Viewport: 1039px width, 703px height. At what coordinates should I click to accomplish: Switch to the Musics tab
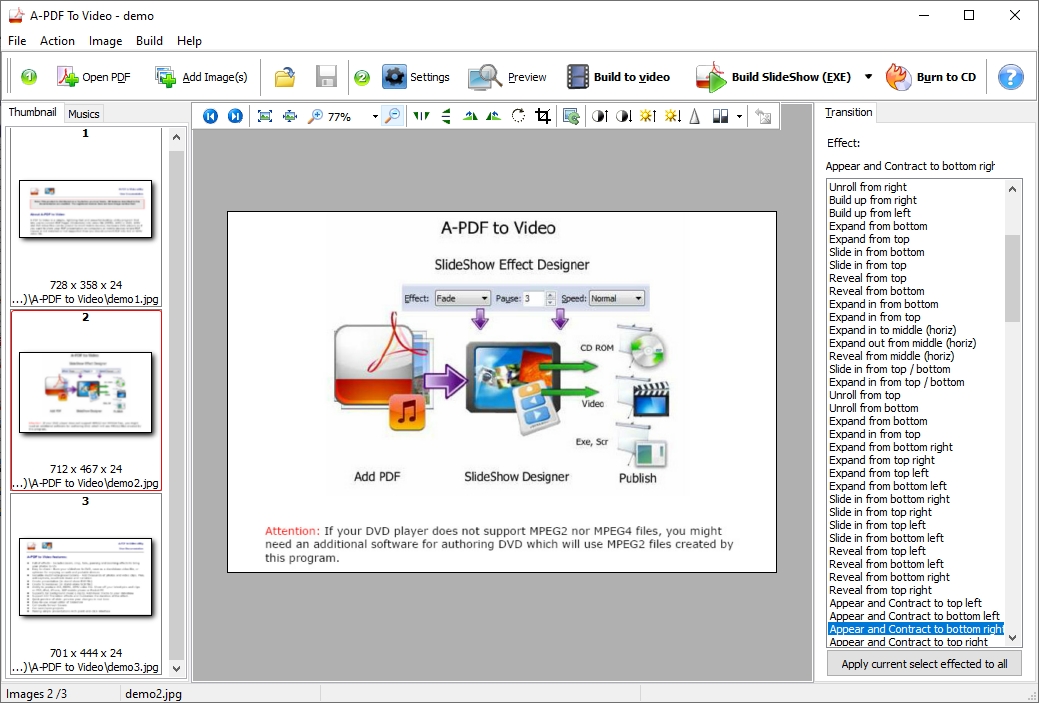[84, 114]
